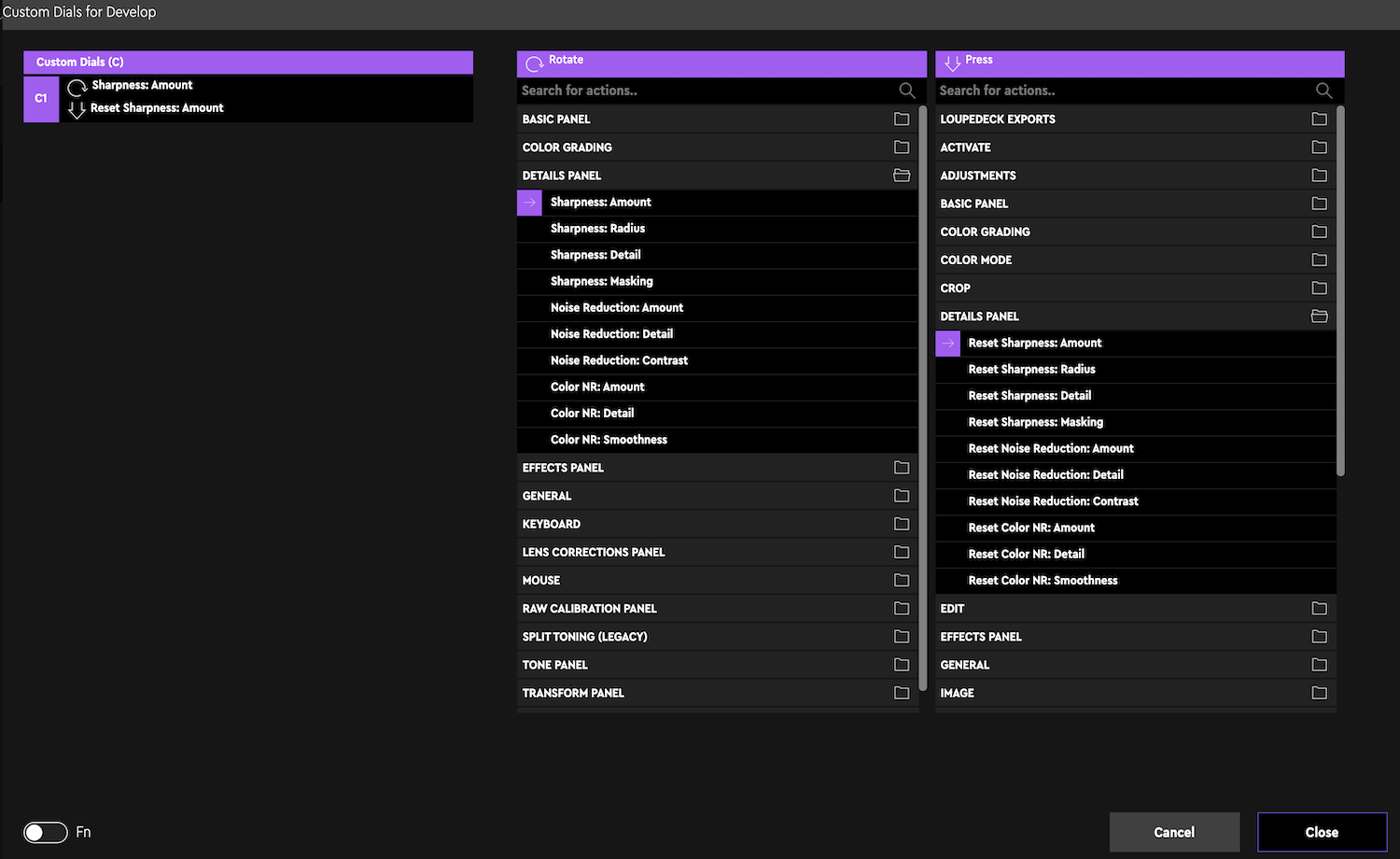
Task: Click the Cancel button
Action: coord(1174,832)
